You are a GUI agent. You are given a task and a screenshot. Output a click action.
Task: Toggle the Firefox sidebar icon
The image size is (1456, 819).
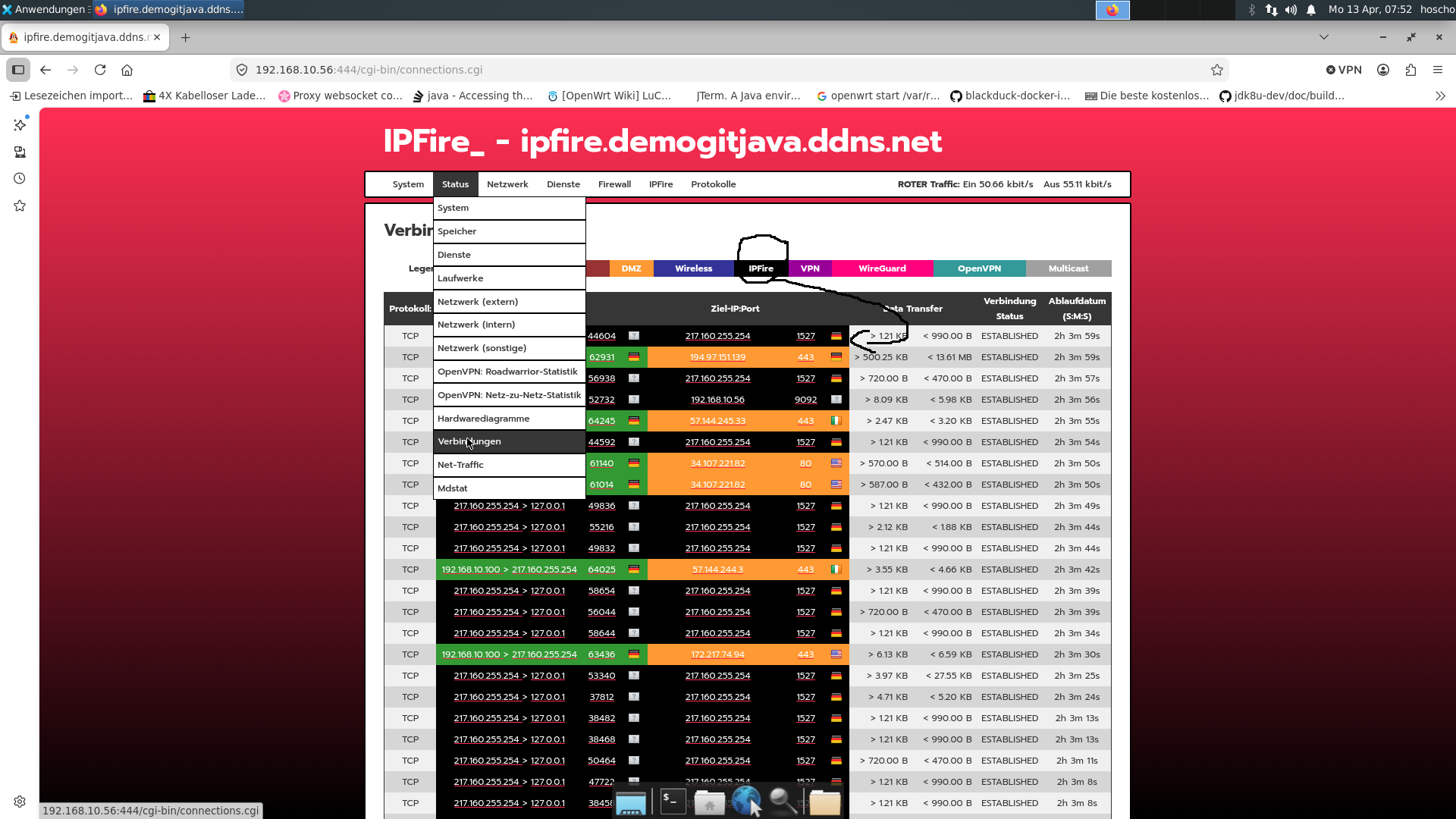(x=18, y=70)
